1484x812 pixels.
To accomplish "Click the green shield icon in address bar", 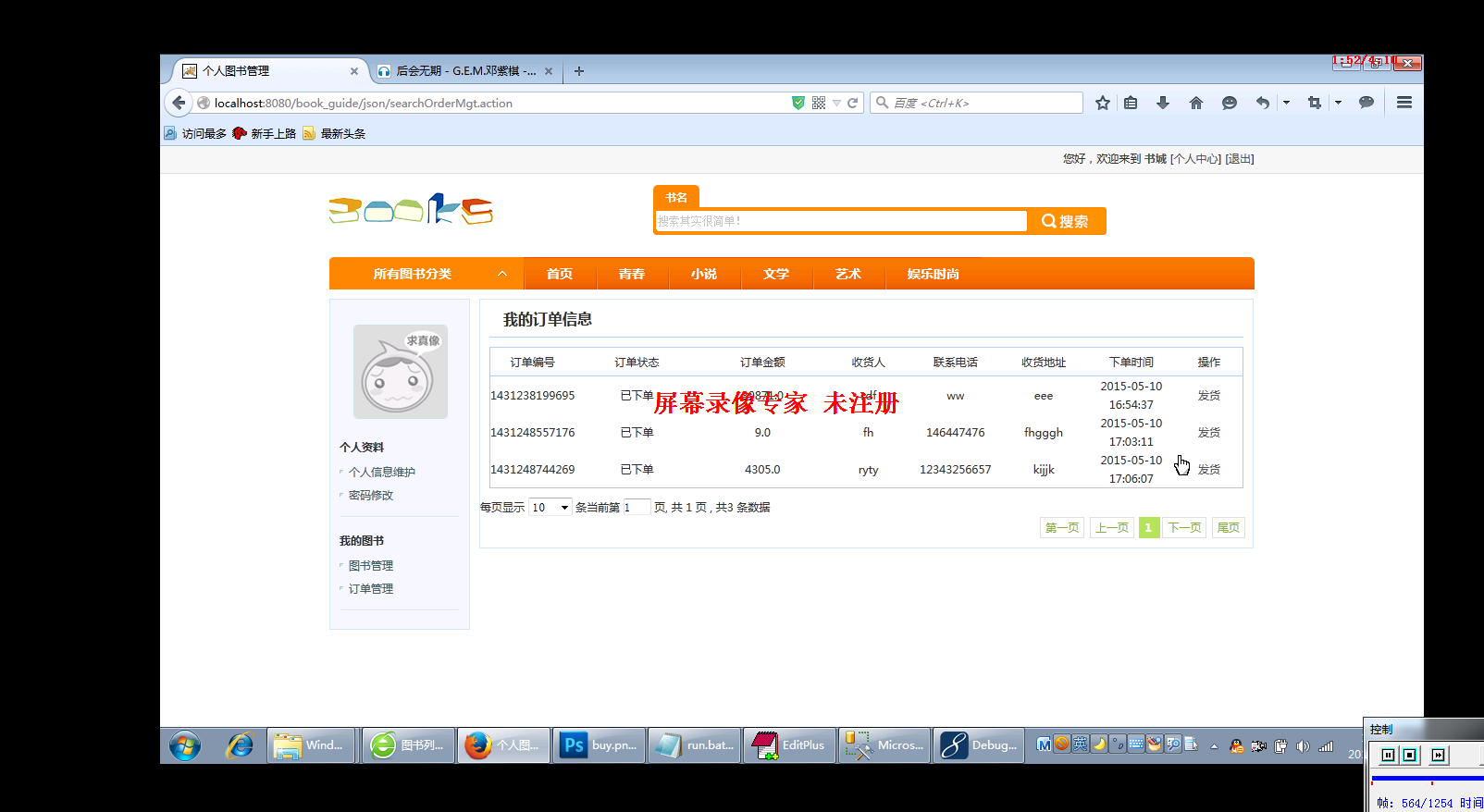I will (x=798, y=103).
